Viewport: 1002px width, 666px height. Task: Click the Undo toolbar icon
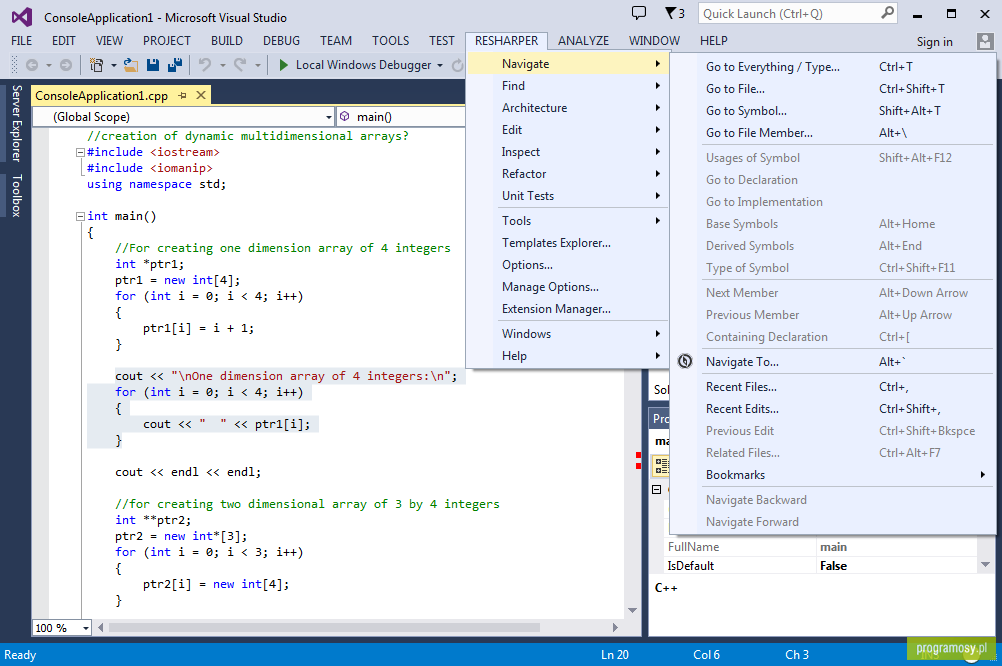(204, 65)
